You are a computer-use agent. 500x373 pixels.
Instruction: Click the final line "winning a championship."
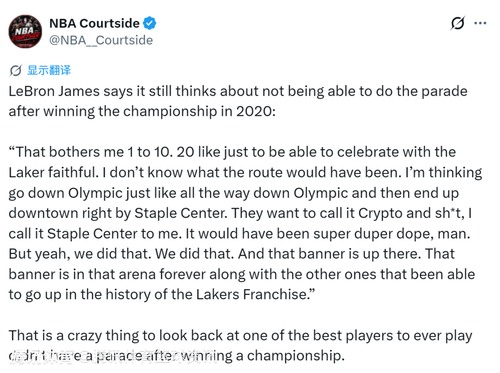[176, 356]
